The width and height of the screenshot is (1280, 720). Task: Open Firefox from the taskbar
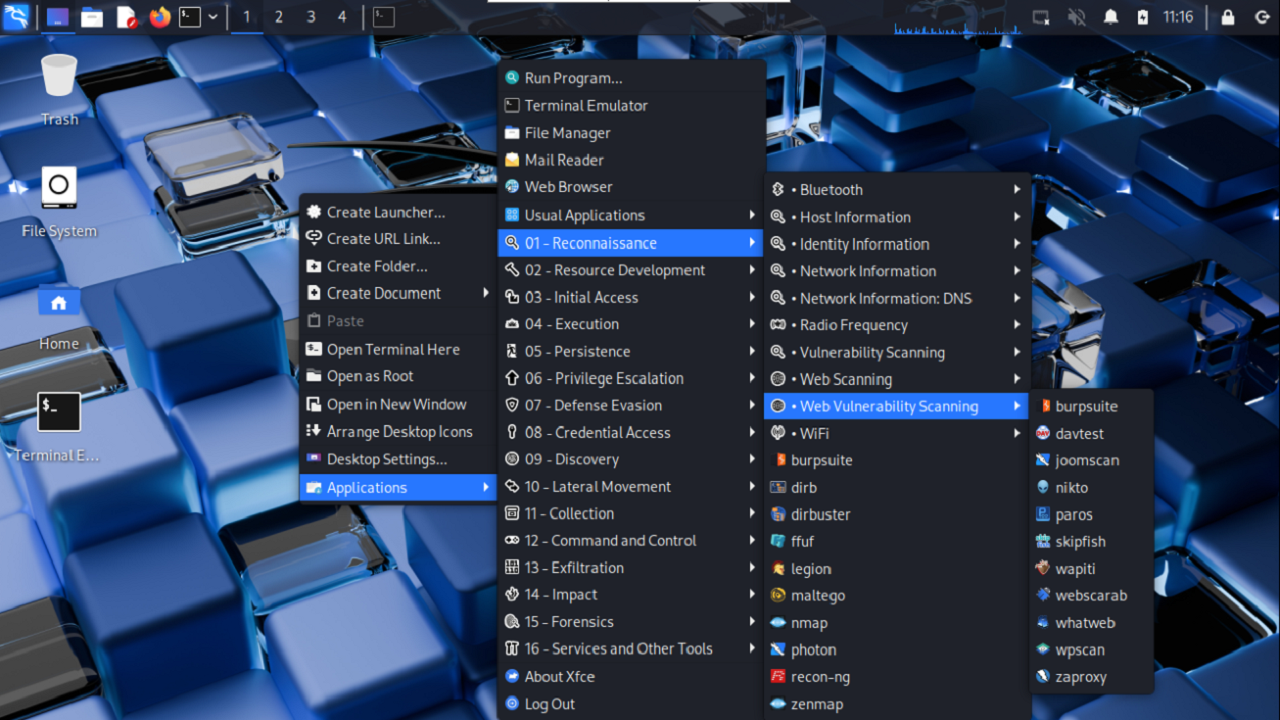pyautogui.click(x=159, y=16)
